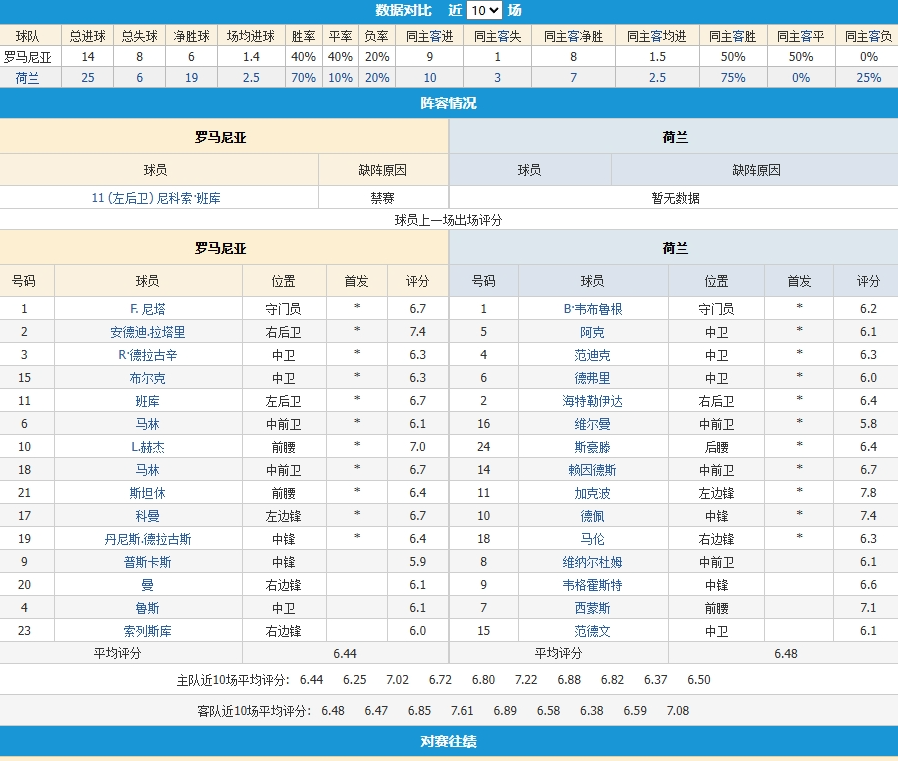The height and width of the screenshot is (761, 898).
Task: Open the recent matches count dropdown showing 10
Action: click(x=484, y=11)
